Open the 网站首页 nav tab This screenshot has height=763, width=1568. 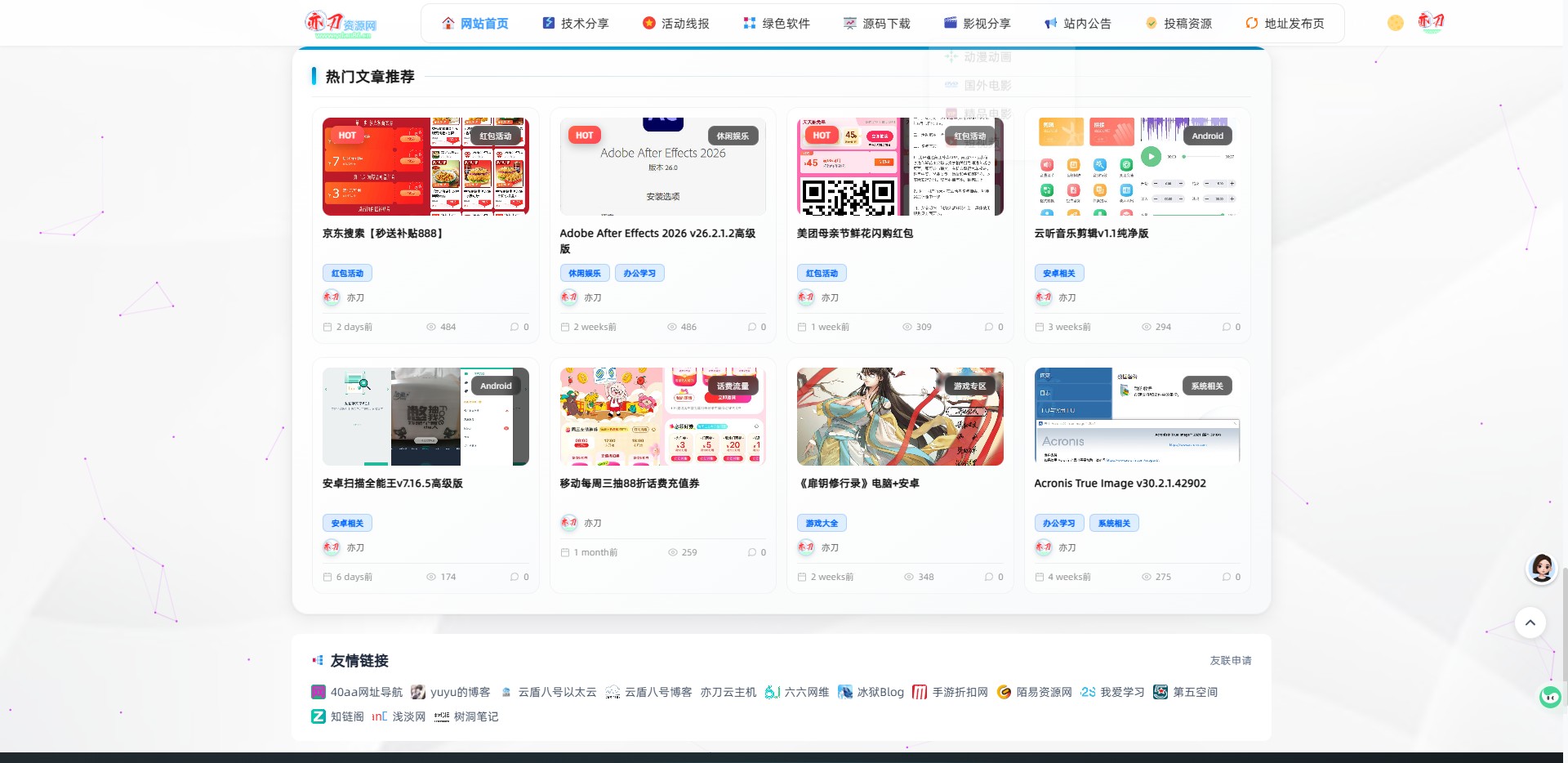(x=475, y=24)
